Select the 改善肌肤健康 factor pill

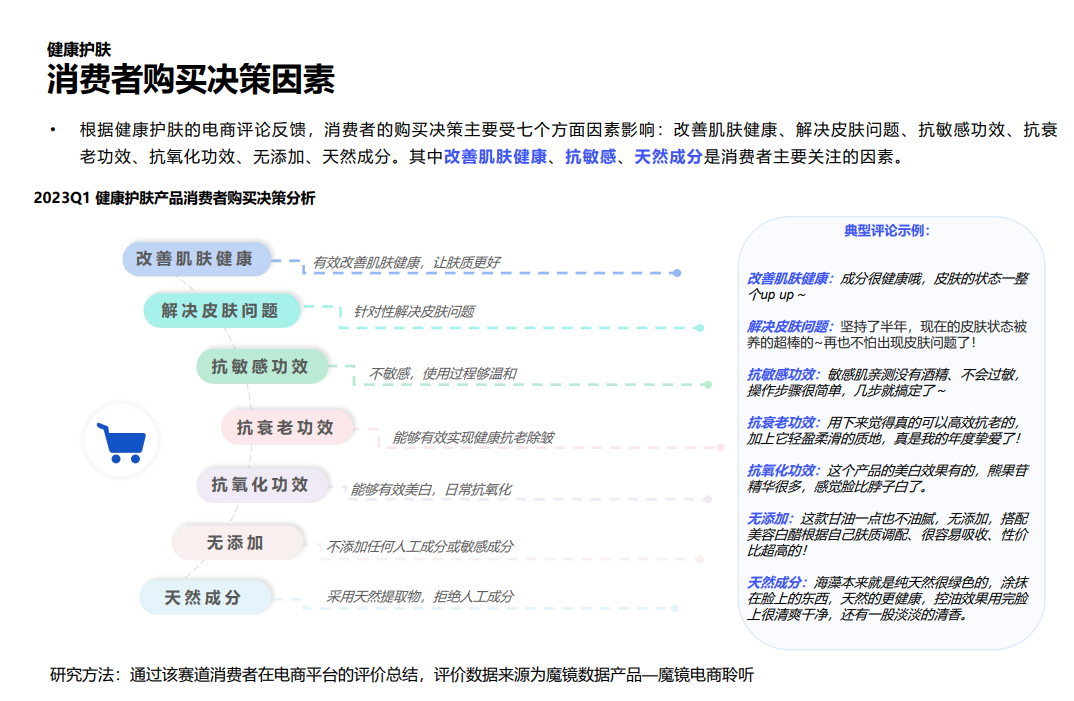coord(198,259)
